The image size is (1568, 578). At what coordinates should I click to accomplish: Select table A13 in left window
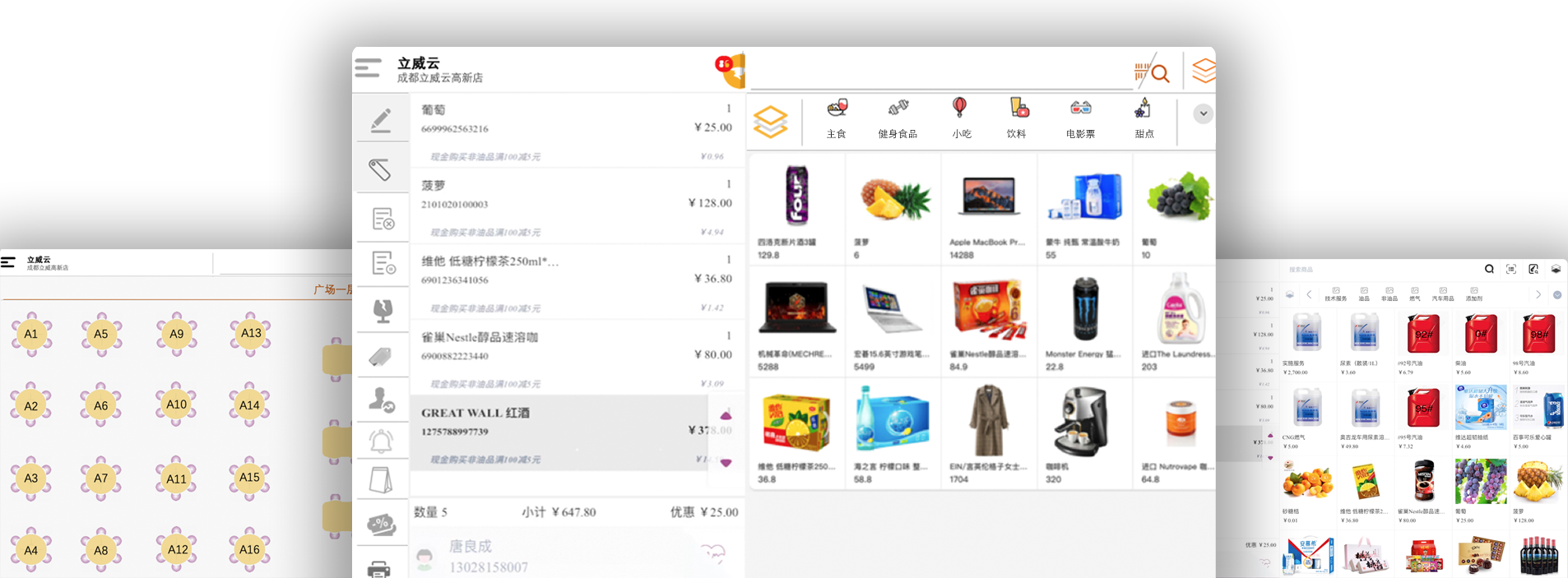[250, 333]
